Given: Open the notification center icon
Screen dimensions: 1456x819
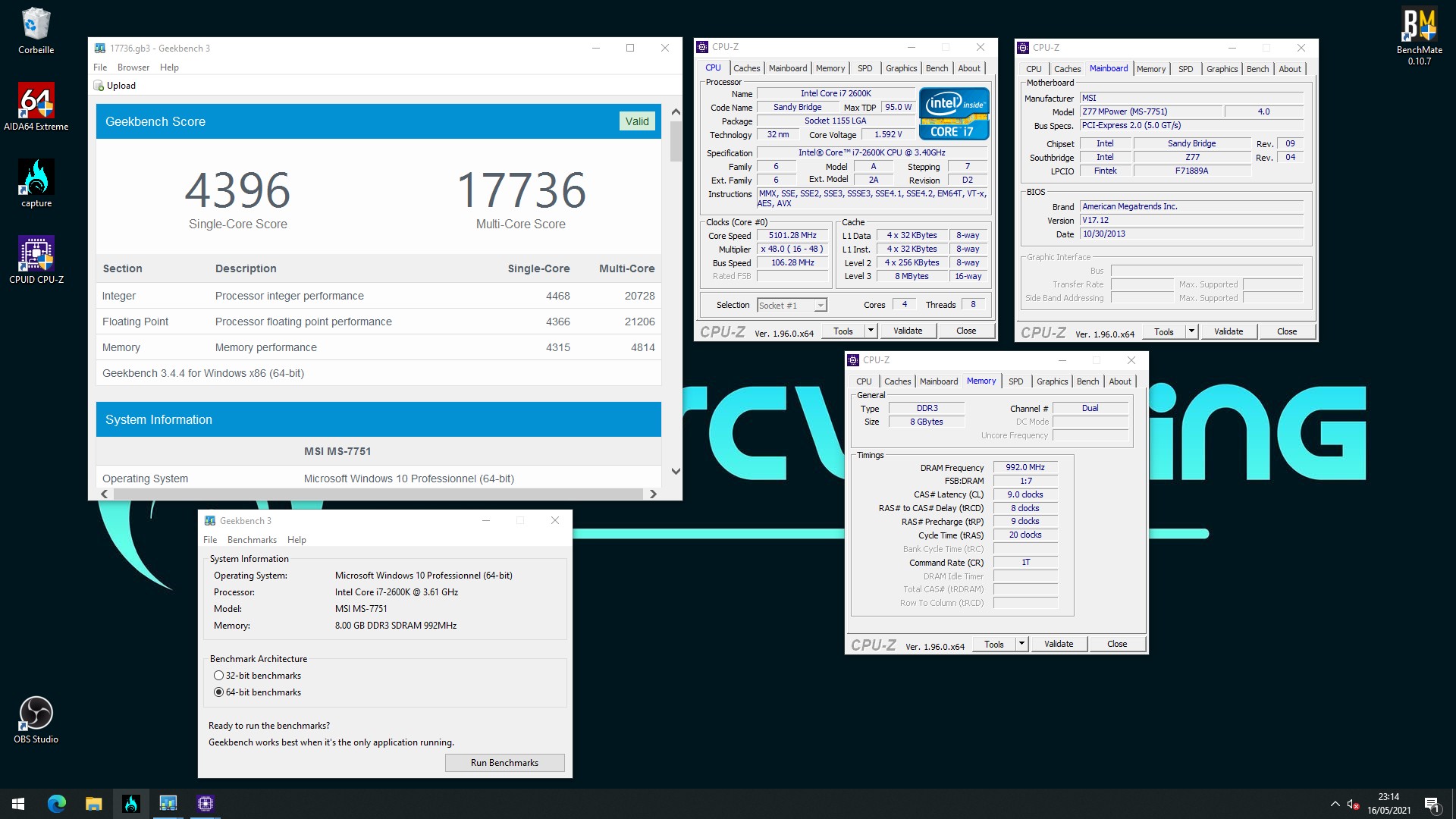Looking at the screenshot, I should point(1432,804).
